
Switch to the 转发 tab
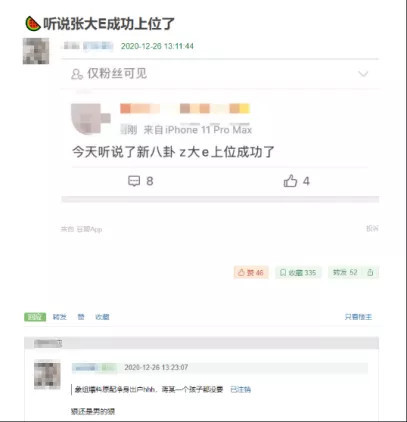click(60, 317)
